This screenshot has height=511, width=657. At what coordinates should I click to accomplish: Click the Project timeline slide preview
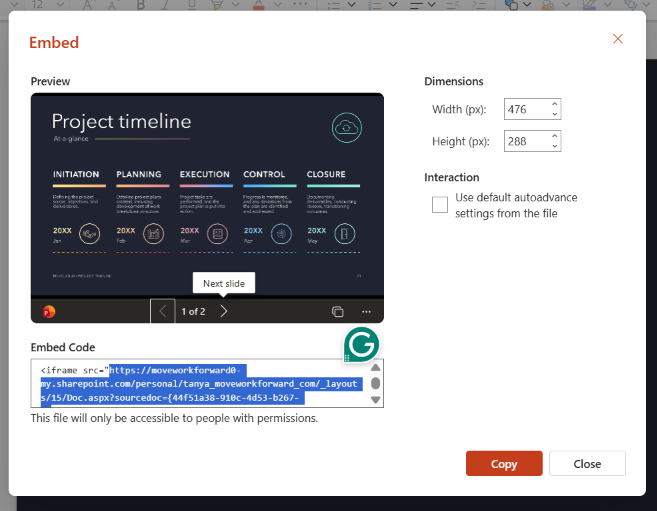point(207,196)
